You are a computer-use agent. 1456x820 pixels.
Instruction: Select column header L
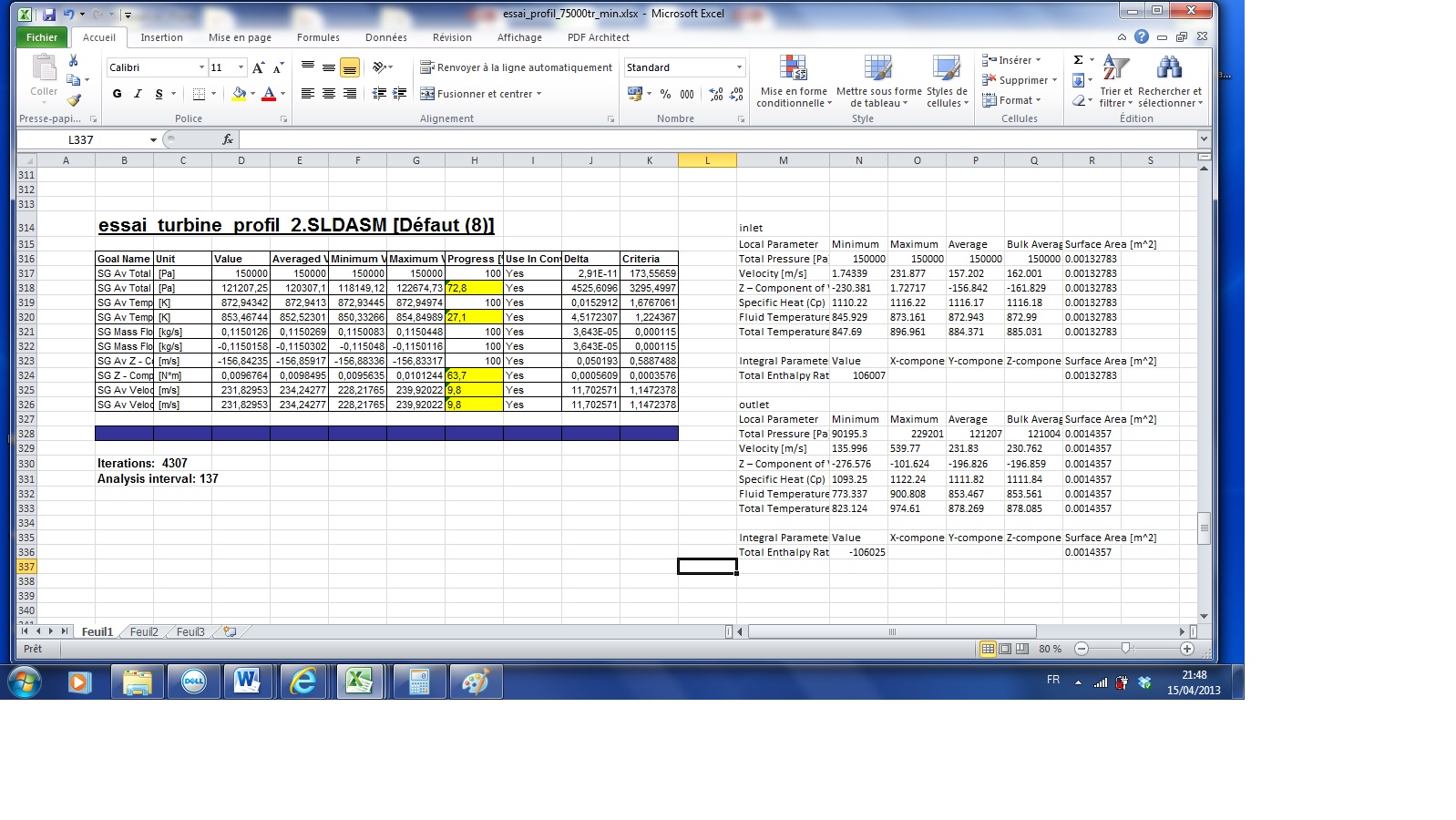click(707, 160)
